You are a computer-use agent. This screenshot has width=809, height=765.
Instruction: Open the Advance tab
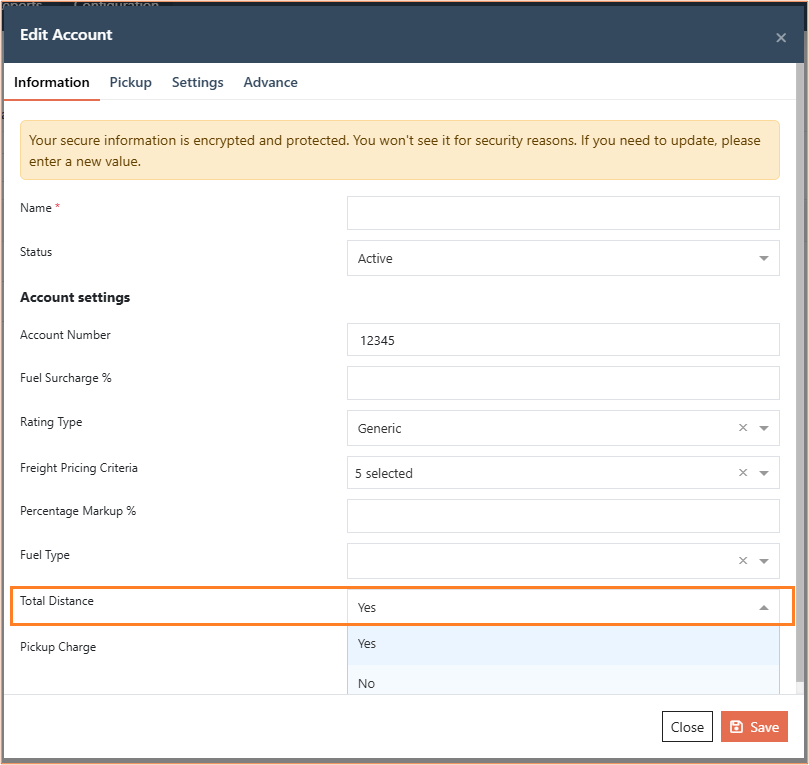pyautogui.click(x=270, y=83)
